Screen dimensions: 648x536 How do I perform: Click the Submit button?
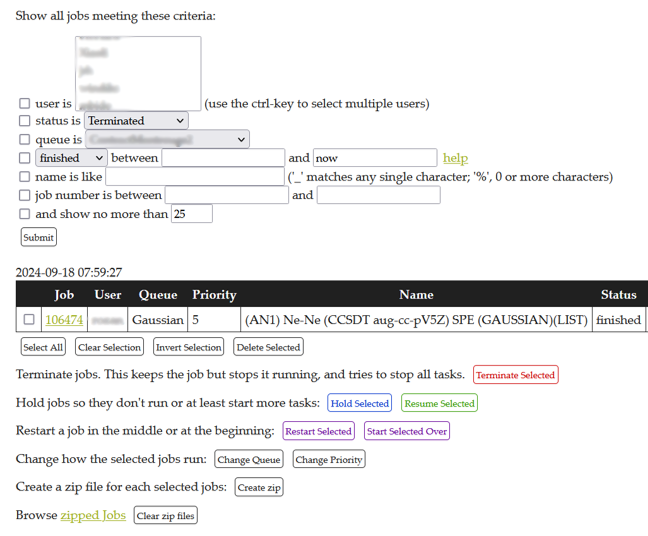pyautogui.click(x=39, y=237)
